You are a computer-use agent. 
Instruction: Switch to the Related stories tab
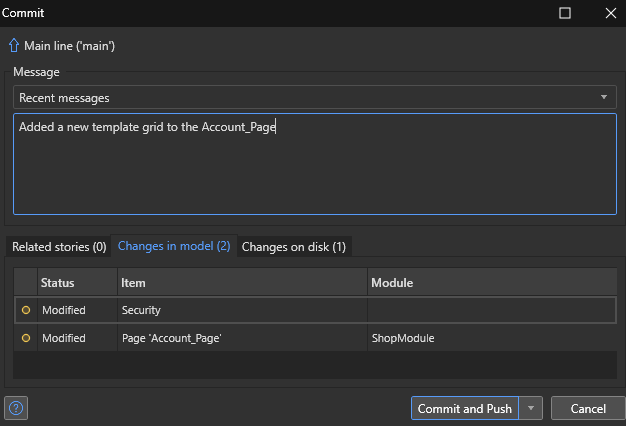coord(59,247)
